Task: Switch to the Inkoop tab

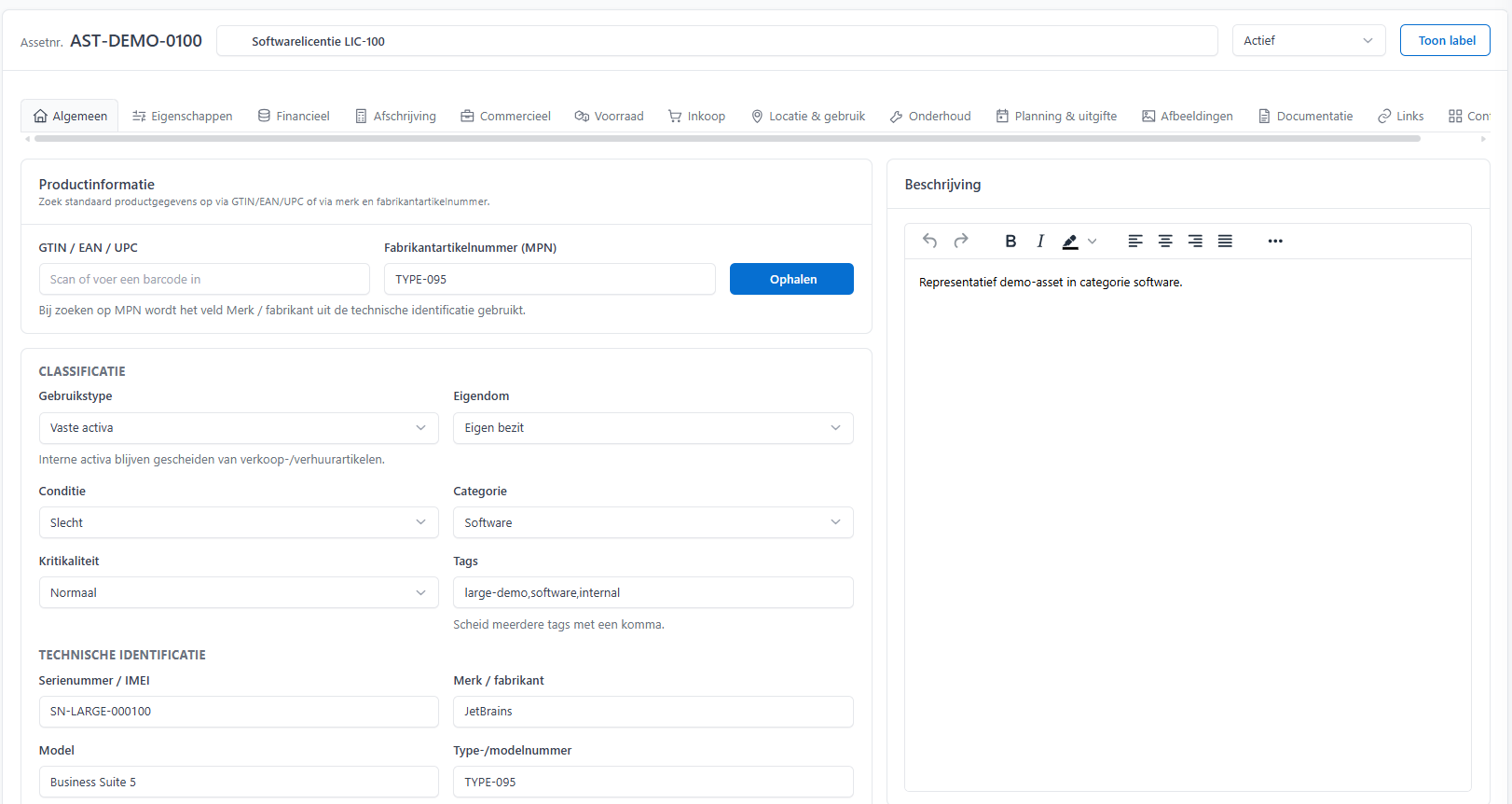Action: point(696,116)
